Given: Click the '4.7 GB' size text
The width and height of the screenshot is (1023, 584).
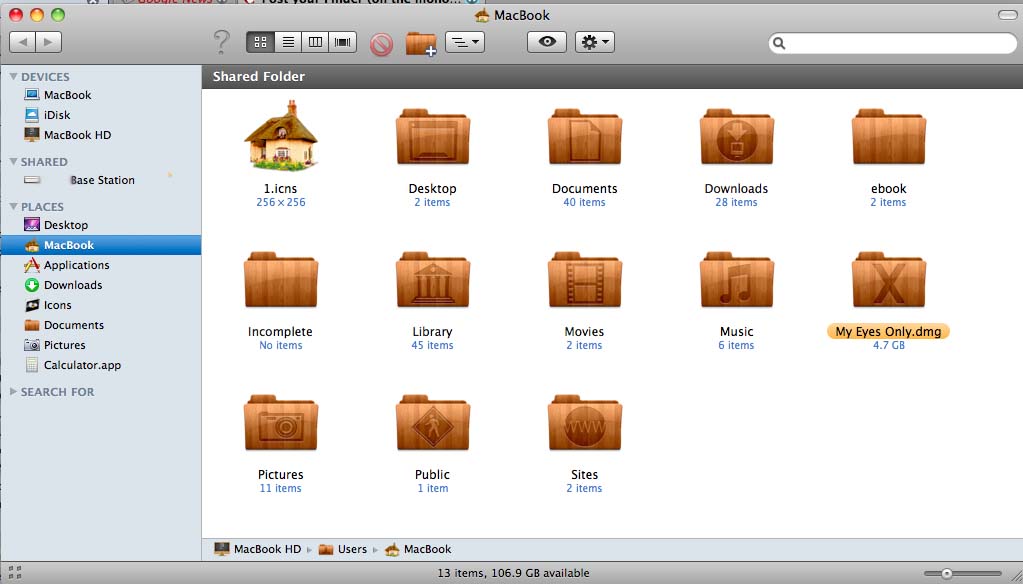Looking at the screenshot, I should [x=889, y=345].
